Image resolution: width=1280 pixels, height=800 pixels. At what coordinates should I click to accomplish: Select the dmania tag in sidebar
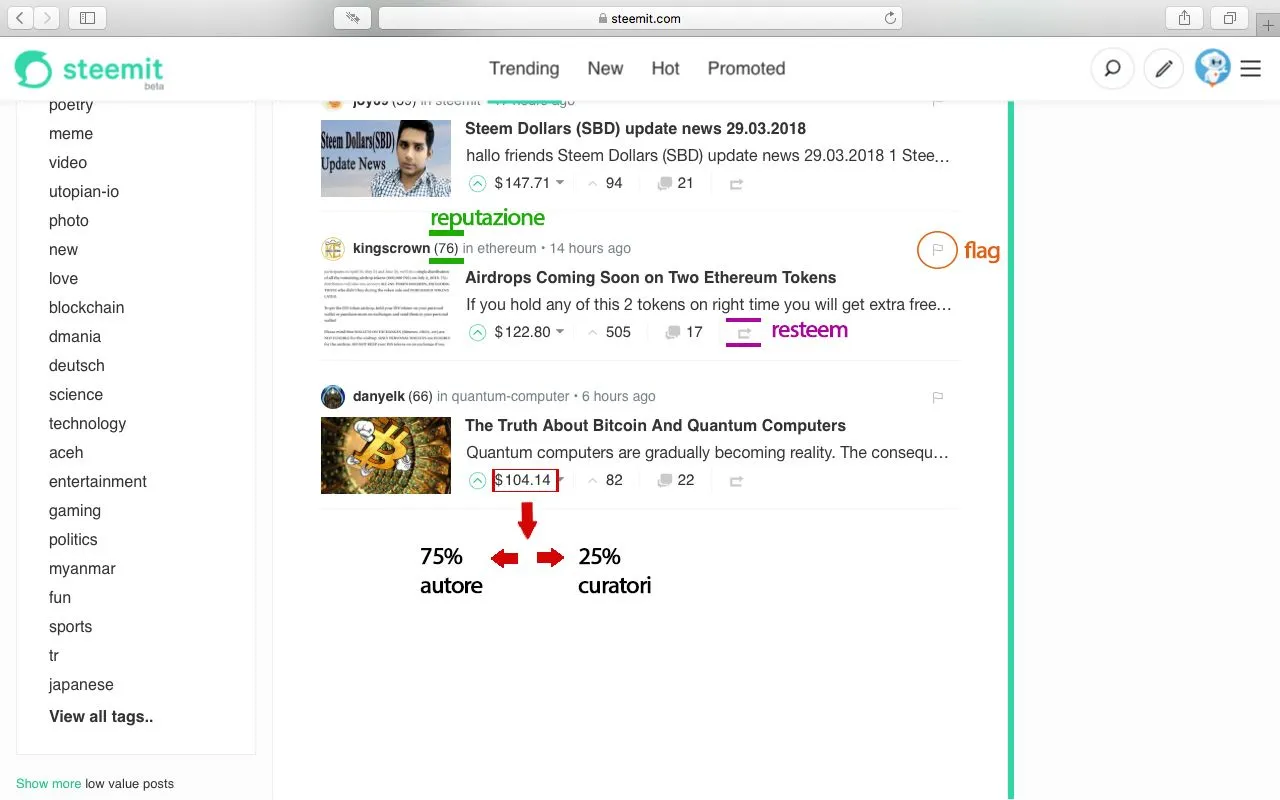pos(75,336)
